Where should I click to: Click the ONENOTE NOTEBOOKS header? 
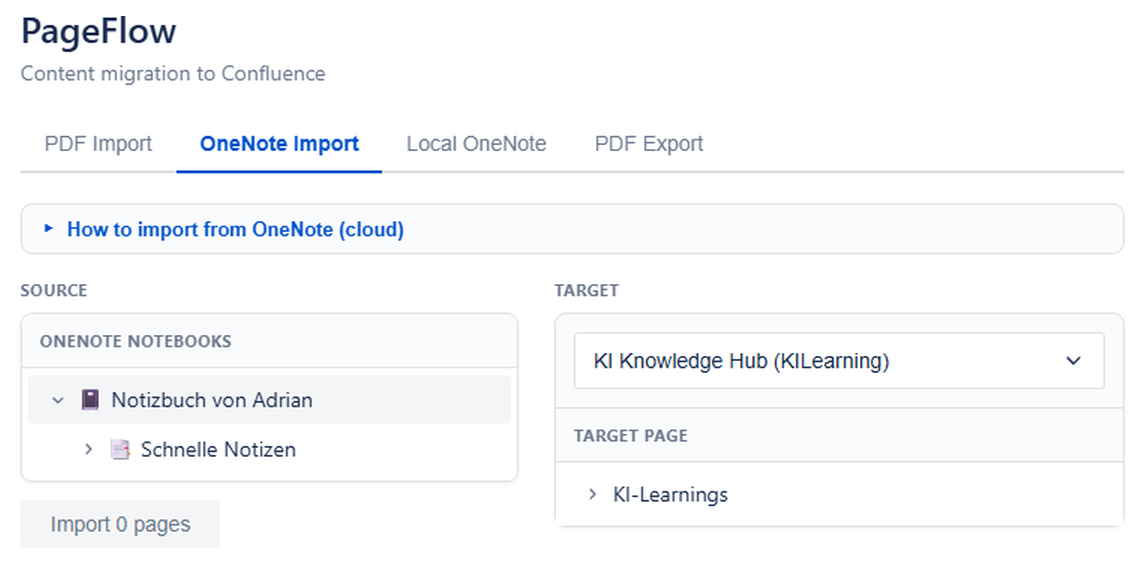click(136, 341)
